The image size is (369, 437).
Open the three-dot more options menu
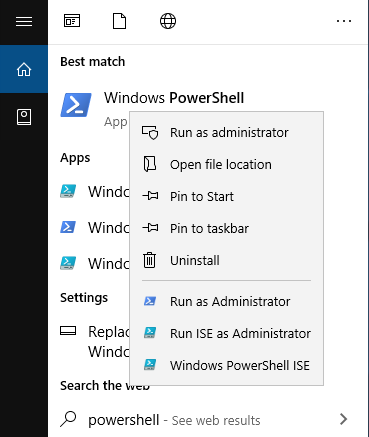(x=344, y=21)
